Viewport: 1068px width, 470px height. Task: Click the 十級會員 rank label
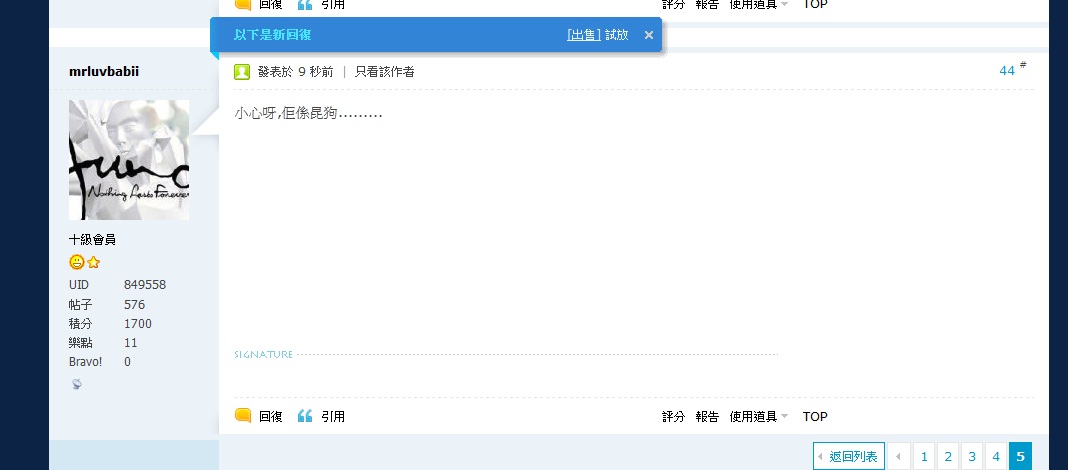pyautogui.click(x=92, y=240)
